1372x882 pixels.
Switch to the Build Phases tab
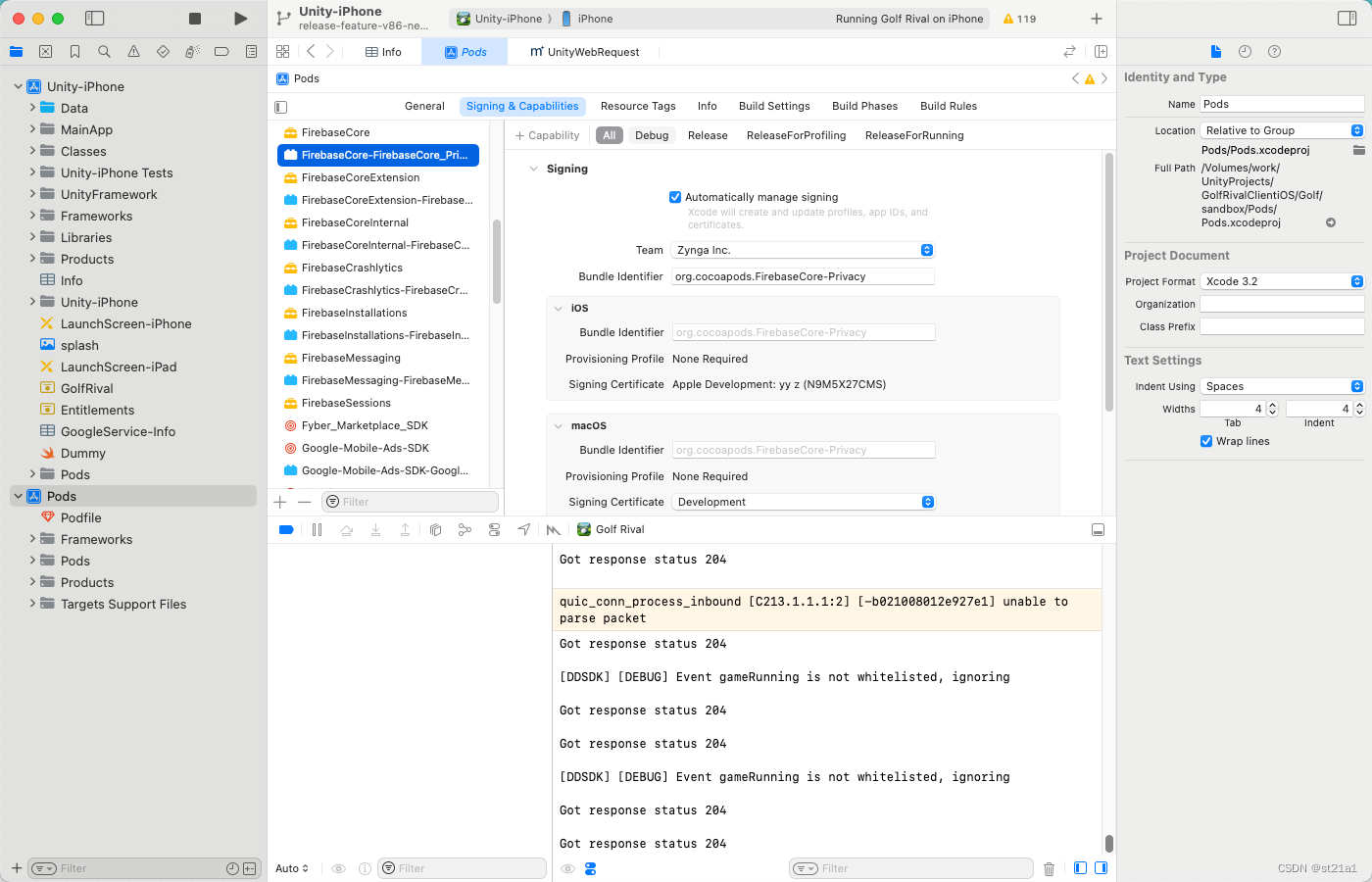click(864, 107)
